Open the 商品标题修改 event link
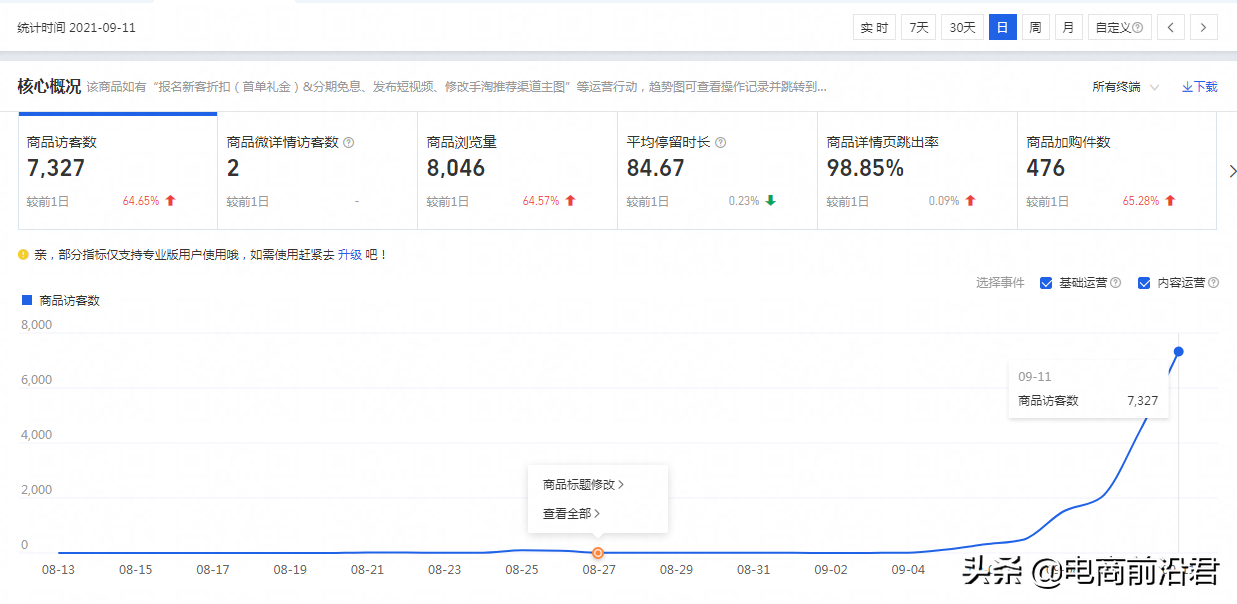 click(580, 483)
